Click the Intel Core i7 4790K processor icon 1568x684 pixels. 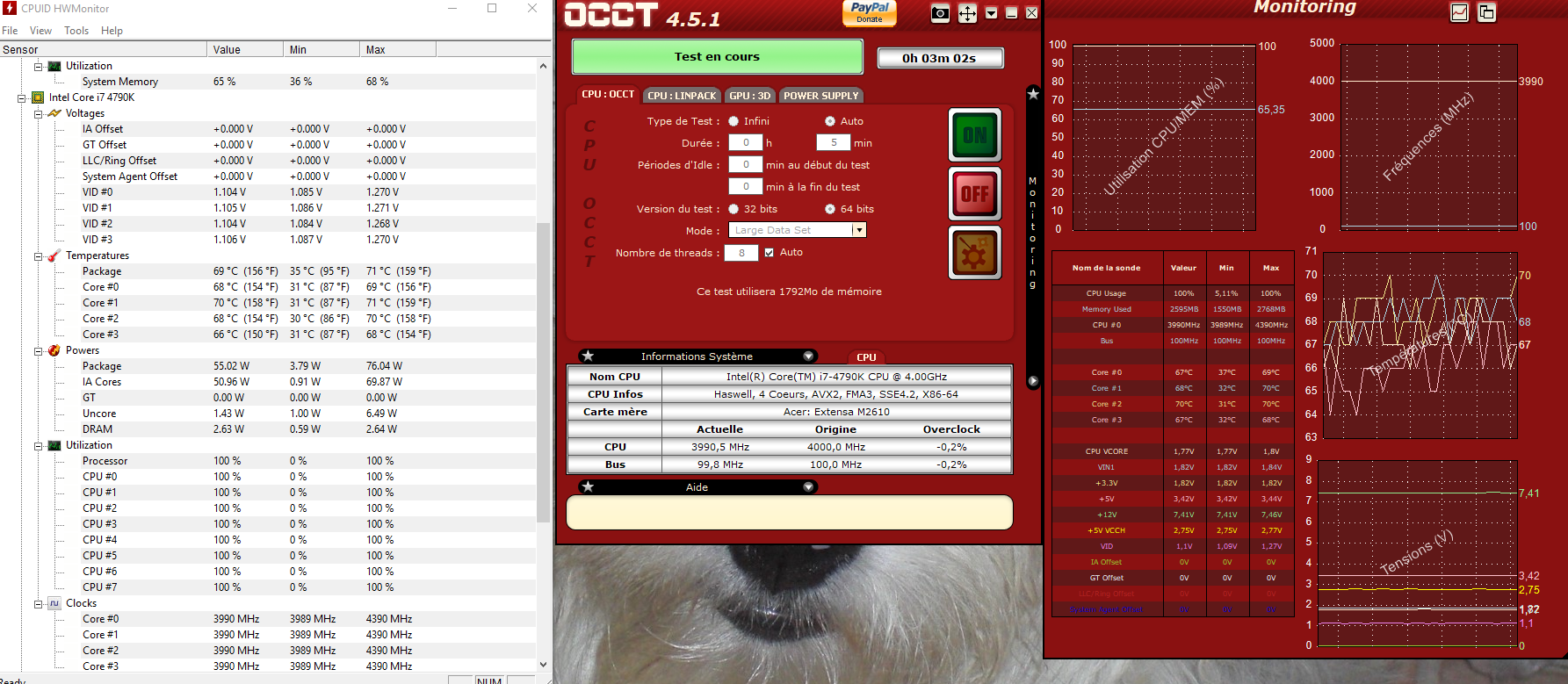38,97
